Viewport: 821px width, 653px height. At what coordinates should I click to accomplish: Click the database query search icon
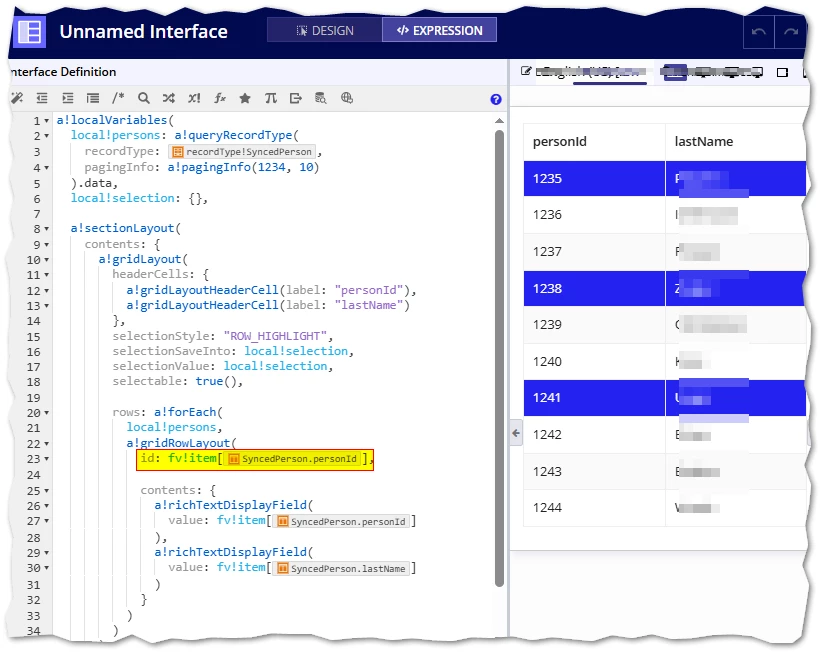click(320, 98)
